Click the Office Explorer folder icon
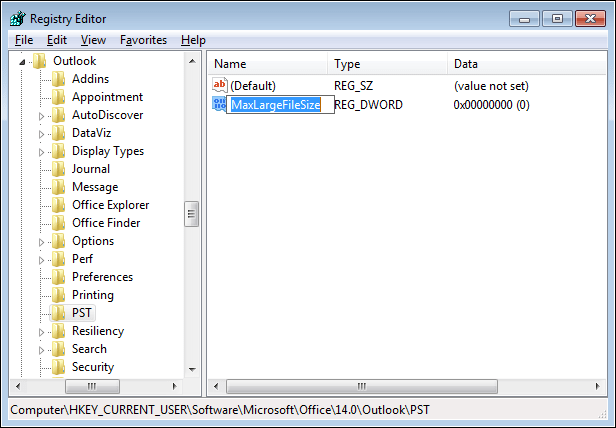This screenshot has height=428, width=616. pos(59,205)
